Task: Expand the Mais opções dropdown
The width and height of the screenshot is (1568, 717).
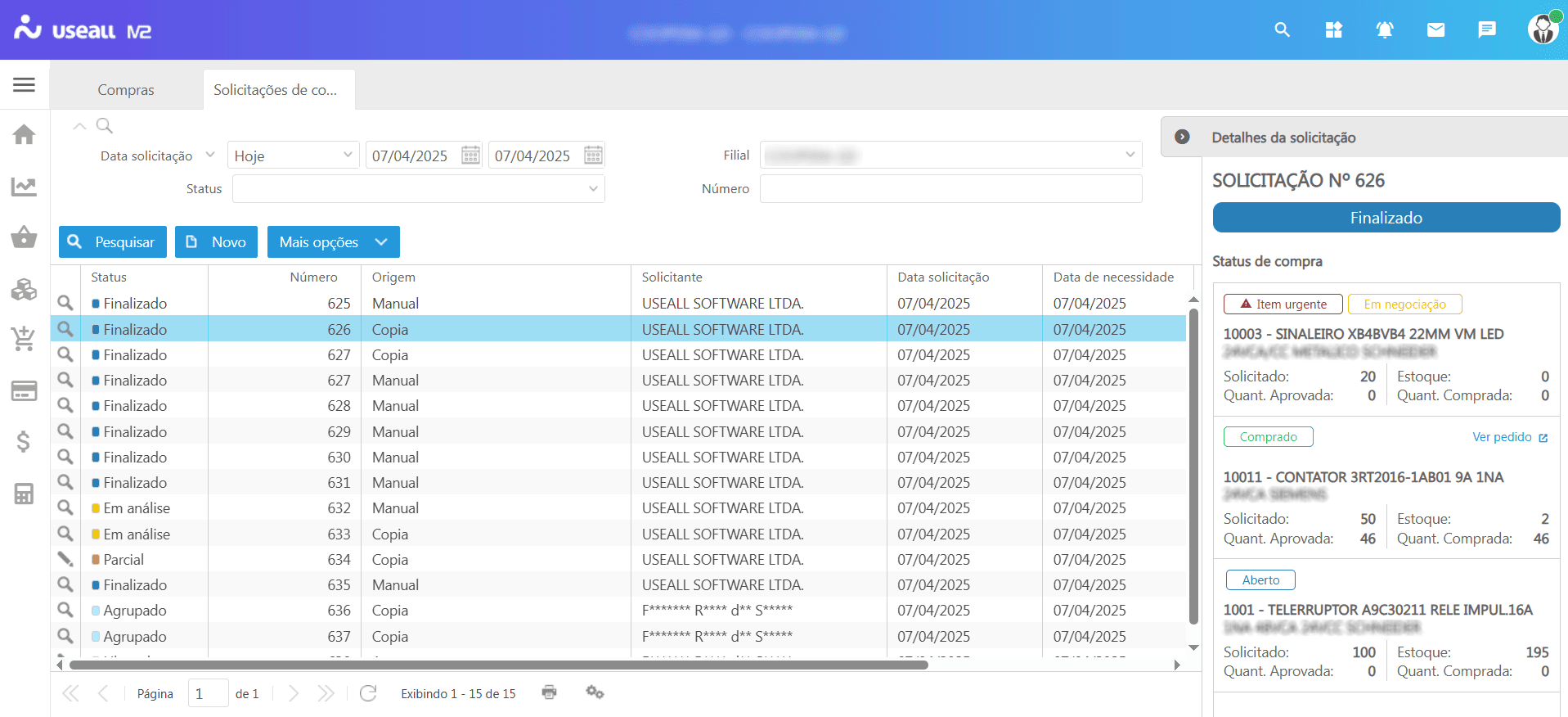Action: 333,242
